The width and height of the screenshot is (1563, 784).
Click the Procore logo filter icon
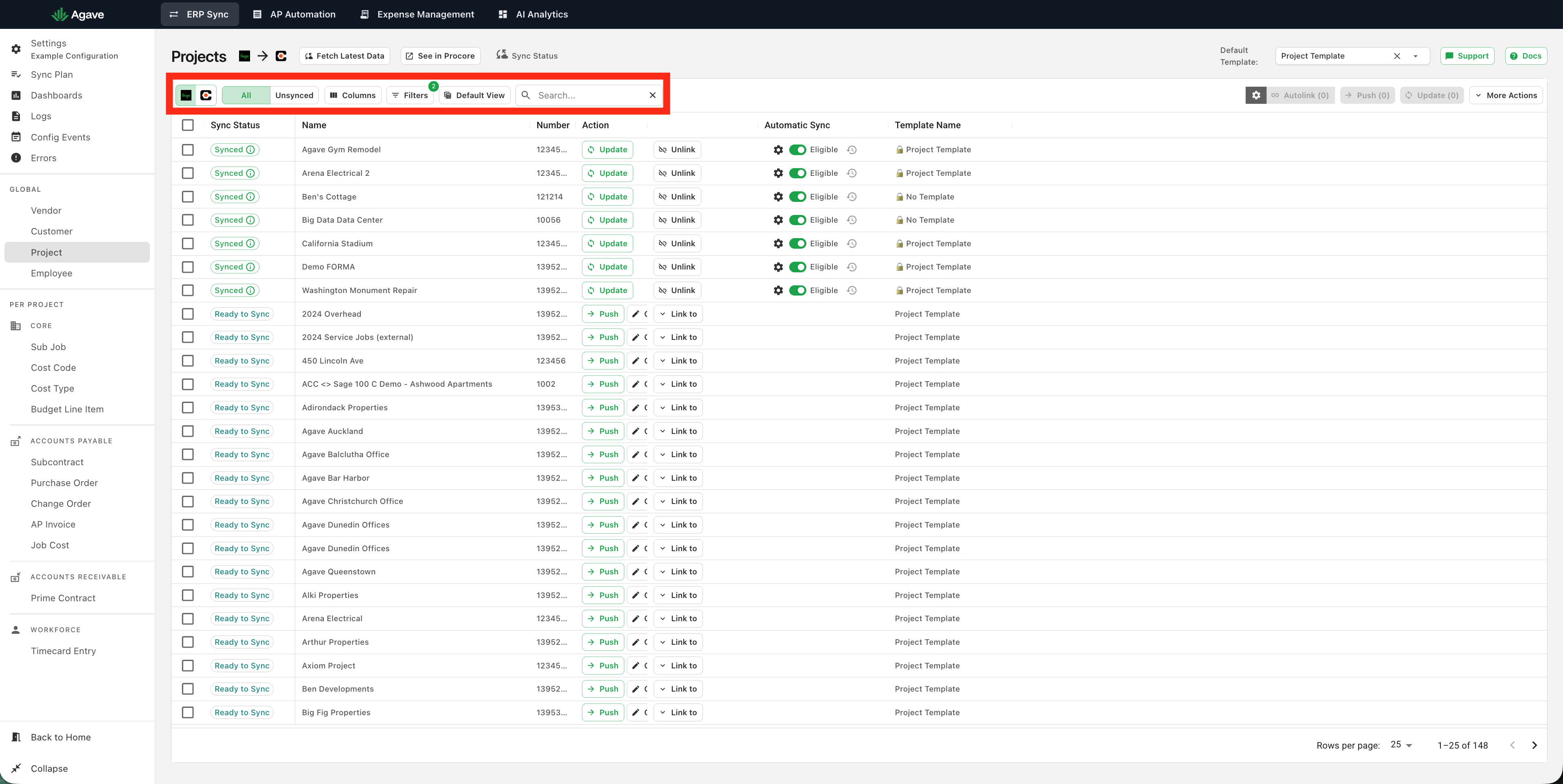click(206, 95)
